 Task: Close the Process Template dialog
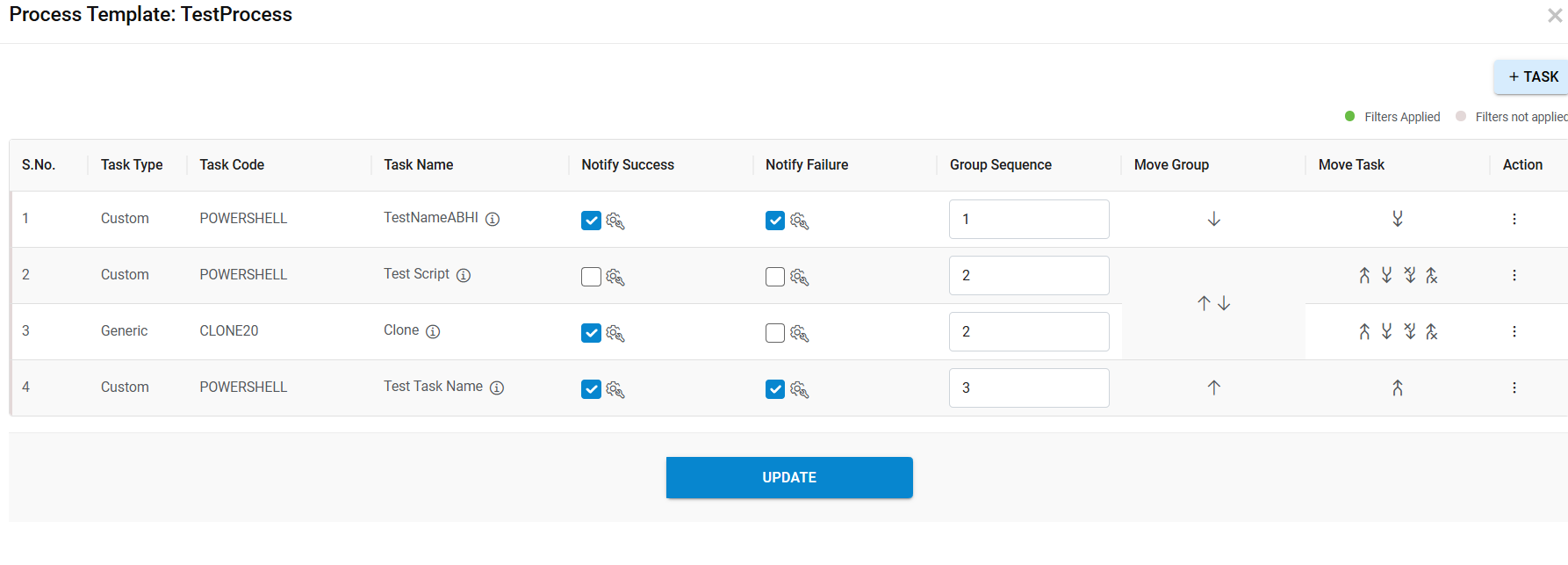(x=1554, y=16)
